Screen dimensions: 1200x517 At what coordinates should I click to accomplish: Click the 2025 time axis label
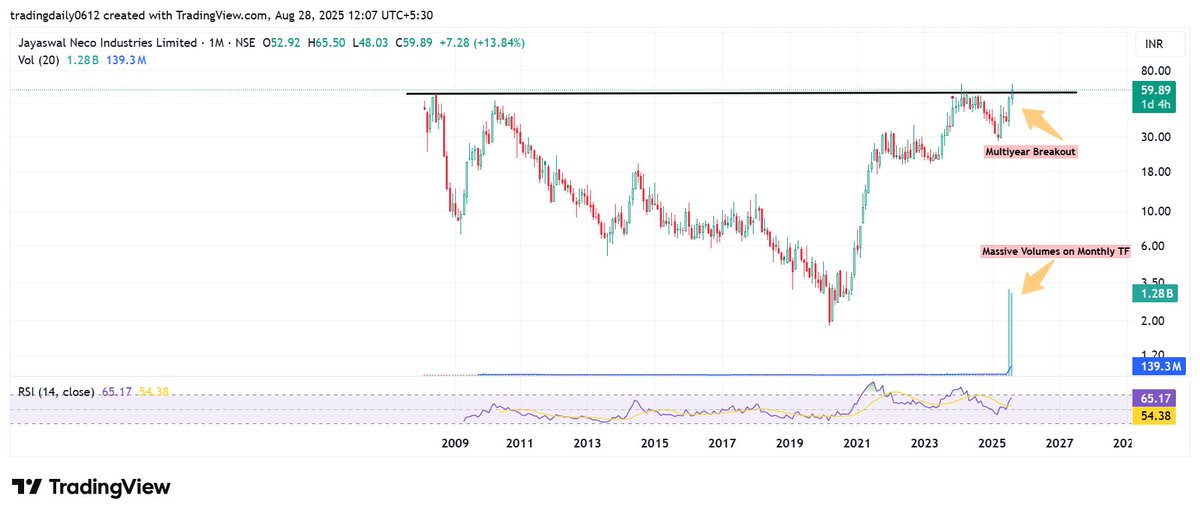pos(992,443)
